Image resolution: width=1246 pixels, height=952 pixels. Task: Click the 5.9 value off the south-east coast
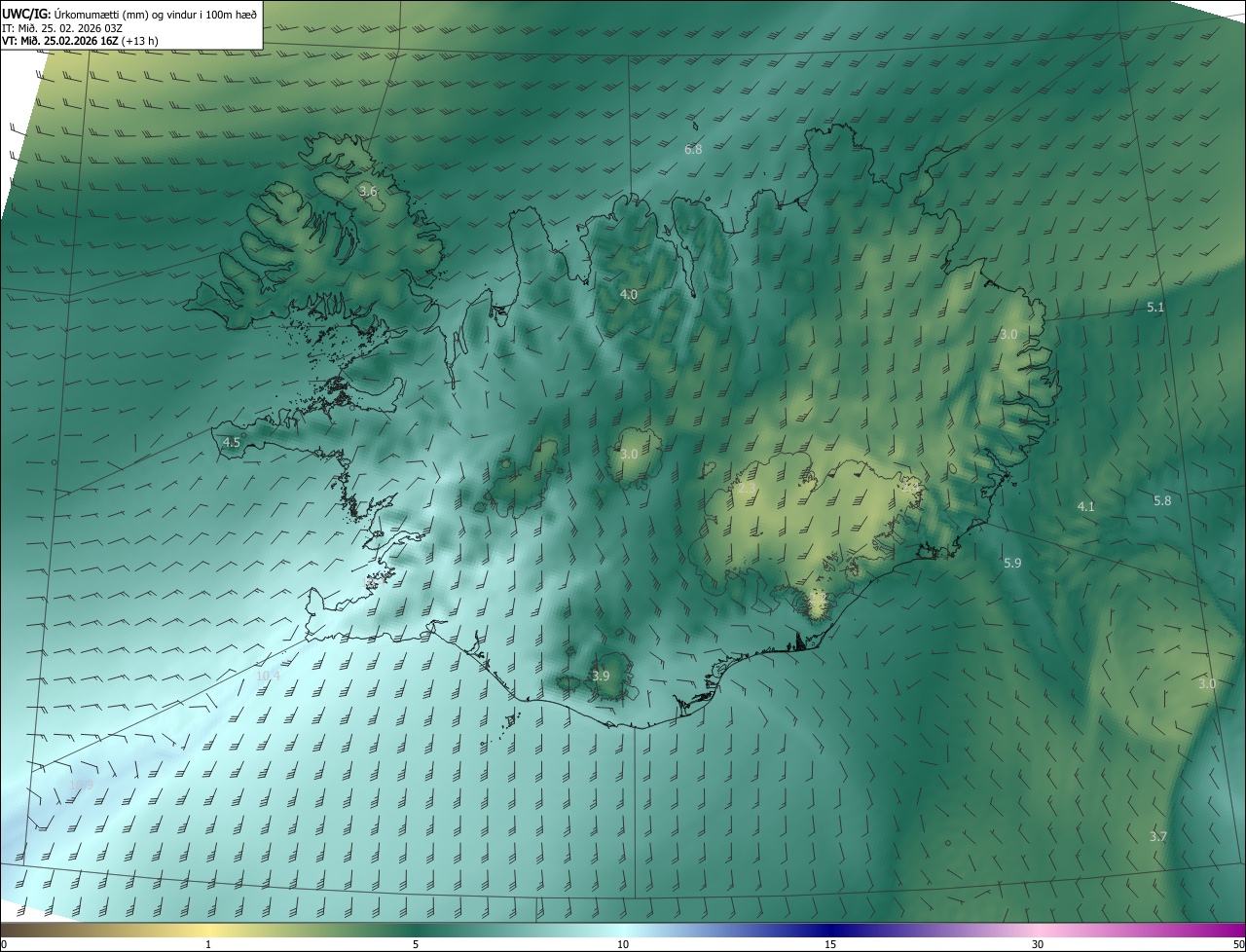[x=1012, y=563]
